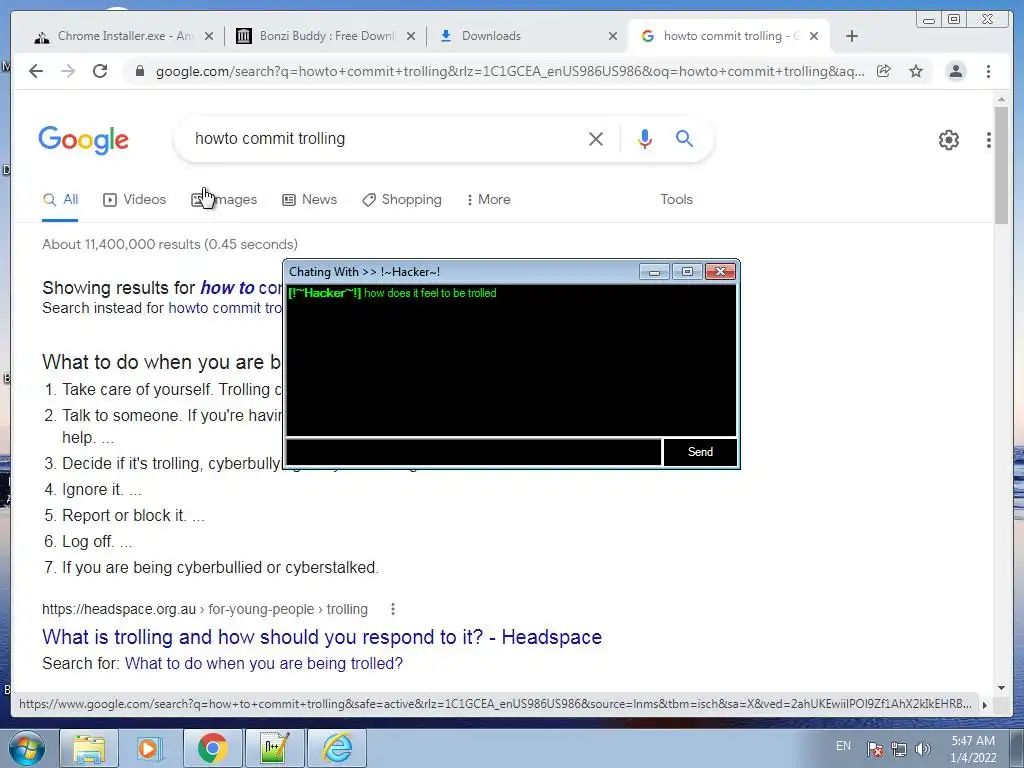Click the EN language indicator

[843, 745]
